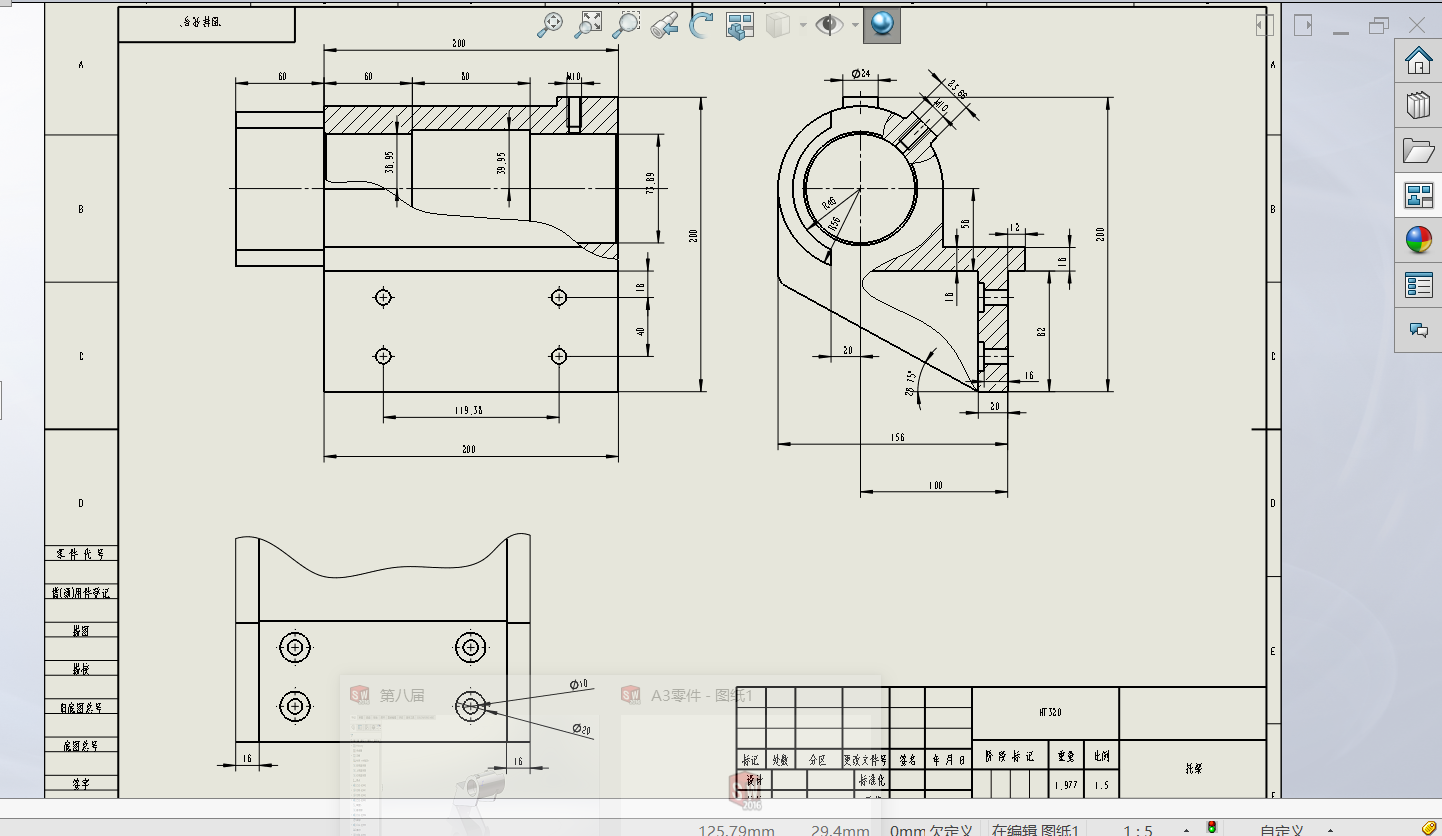
Task: Toggle the blue sphere scene view button
Action: (x=882, y=25)
